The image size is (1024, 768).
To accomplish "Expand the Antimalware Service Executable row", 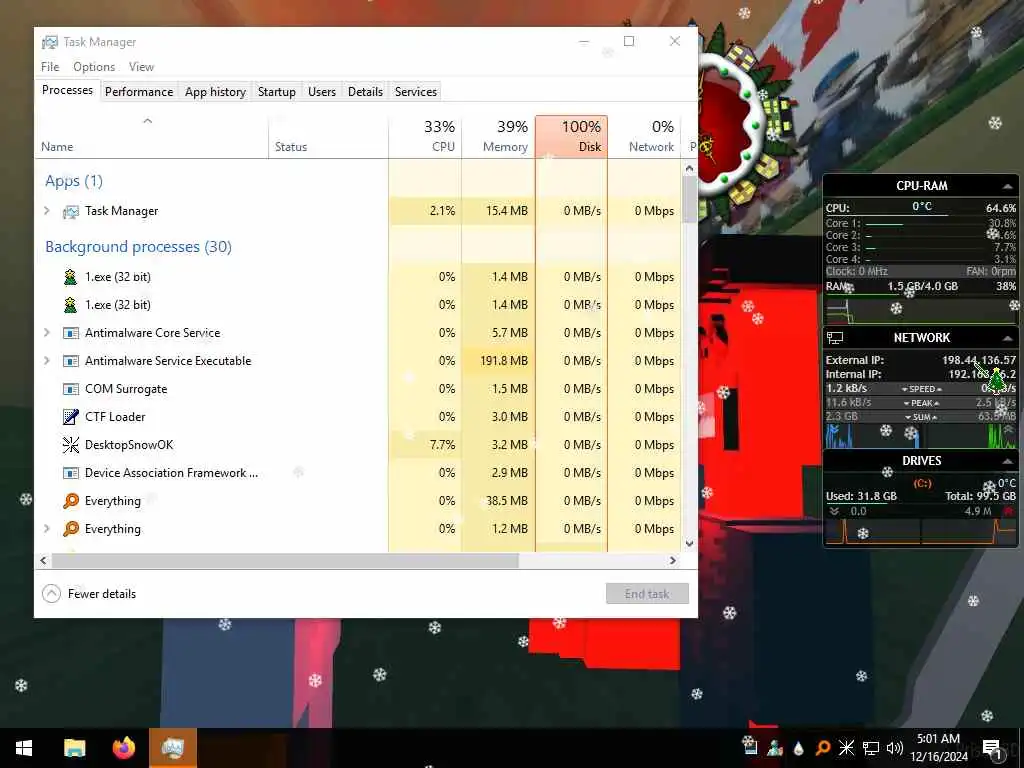I will tap(46, 360).
